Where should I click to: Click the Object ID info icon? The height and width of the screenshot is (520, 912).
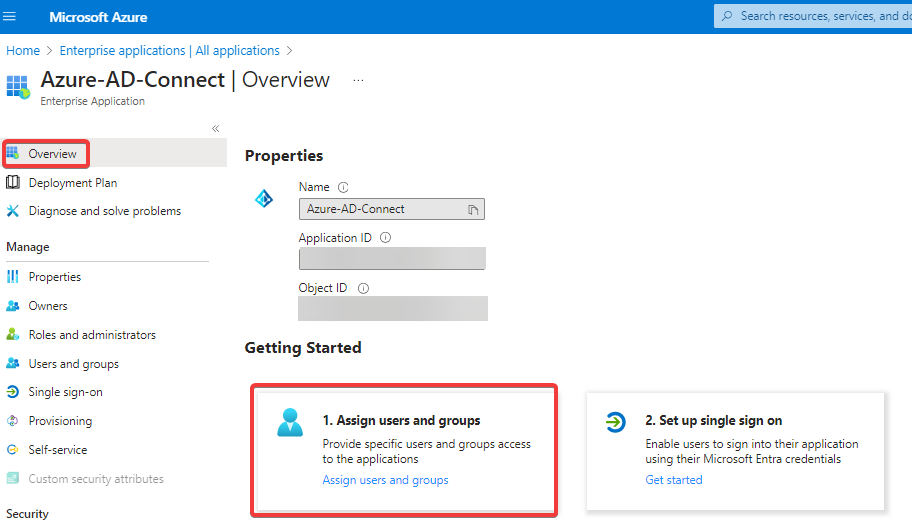363,288
